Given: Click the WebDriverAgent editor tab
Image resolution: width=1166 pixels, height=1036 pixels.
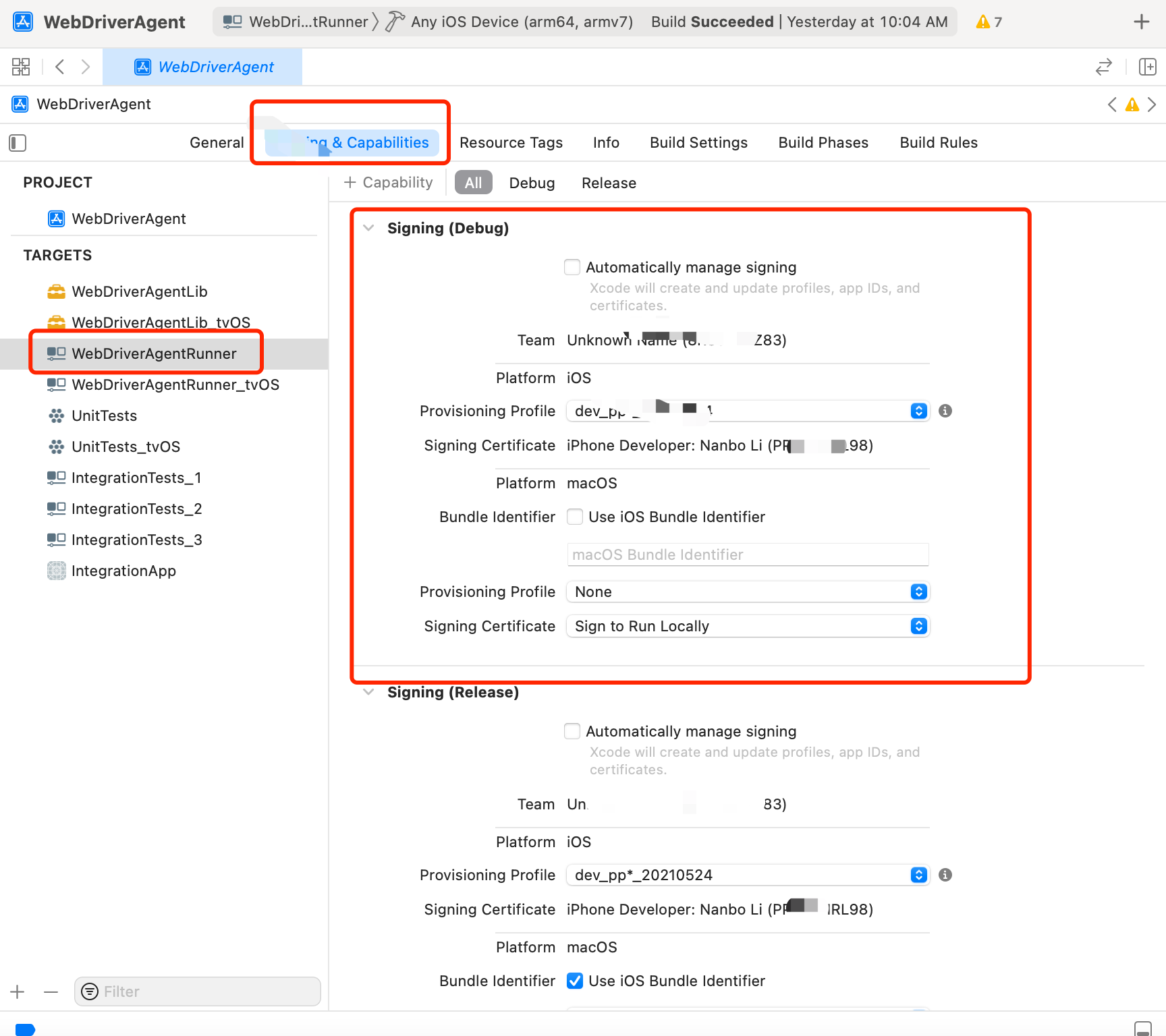Looking at the screenshot, I should 202,67.
